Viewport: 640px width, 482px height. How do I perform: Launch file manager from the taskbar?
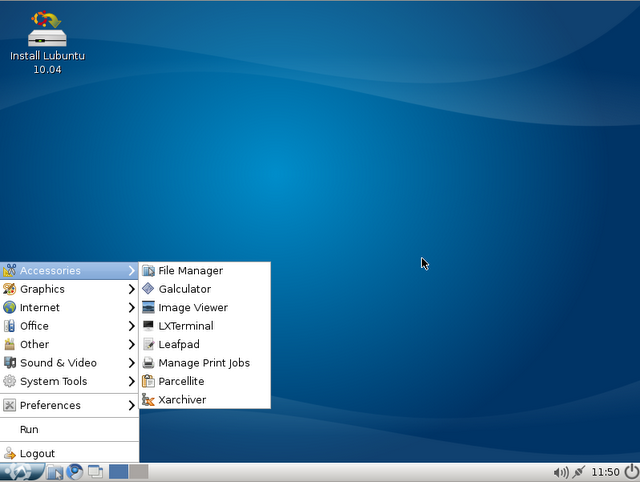(x=55, y=472)
